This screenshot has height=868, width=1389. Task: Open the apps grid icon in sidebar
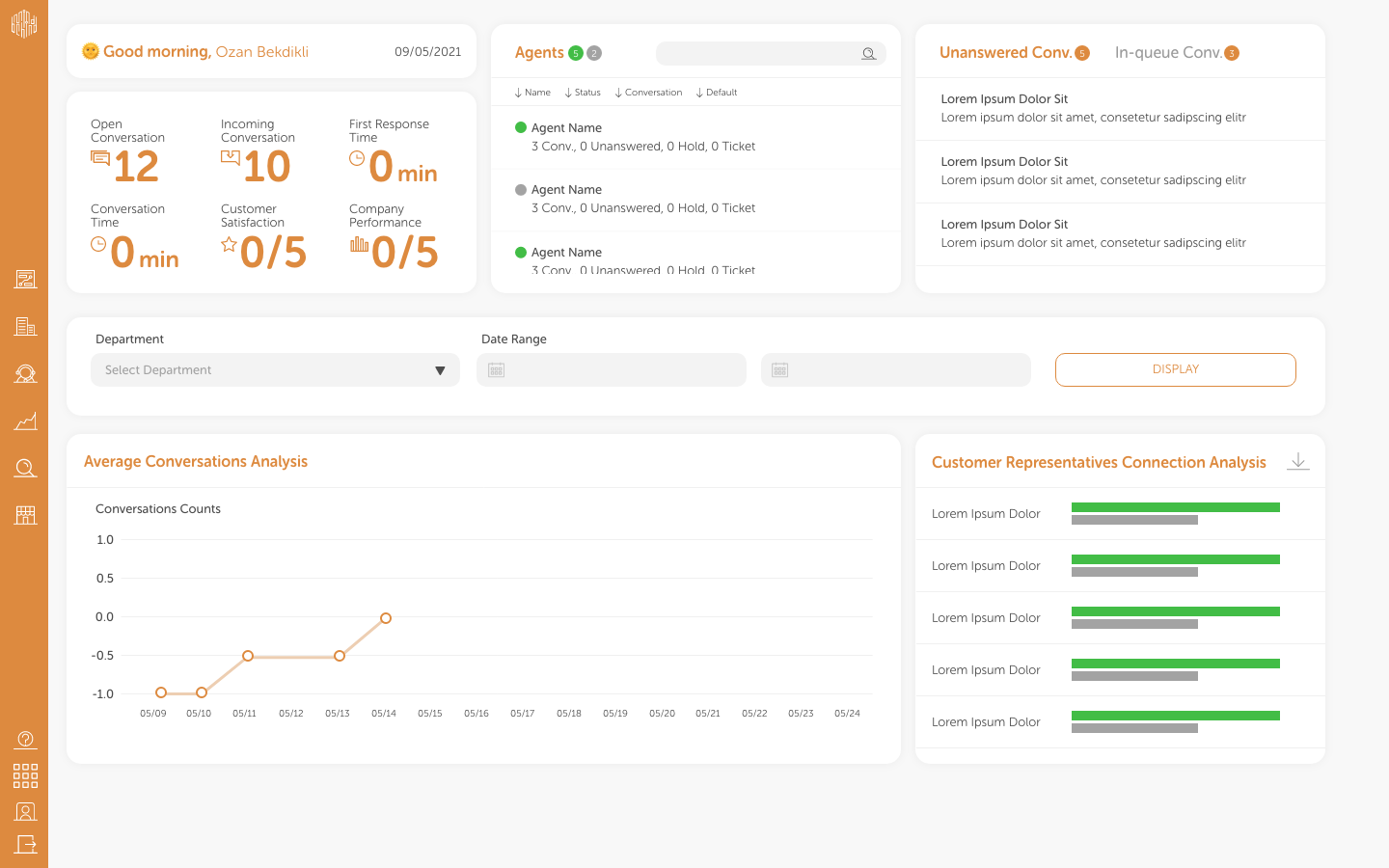point(25,775)
